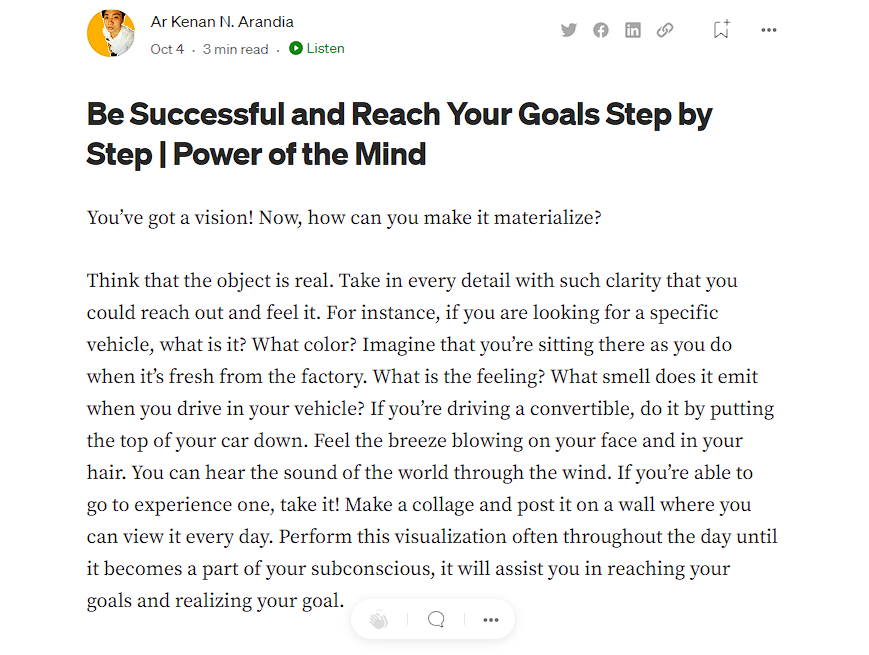Image resolution: width=869 pixels, height=655 pixels.
Task: Share the article on Twitter
Action: [569, 30]
